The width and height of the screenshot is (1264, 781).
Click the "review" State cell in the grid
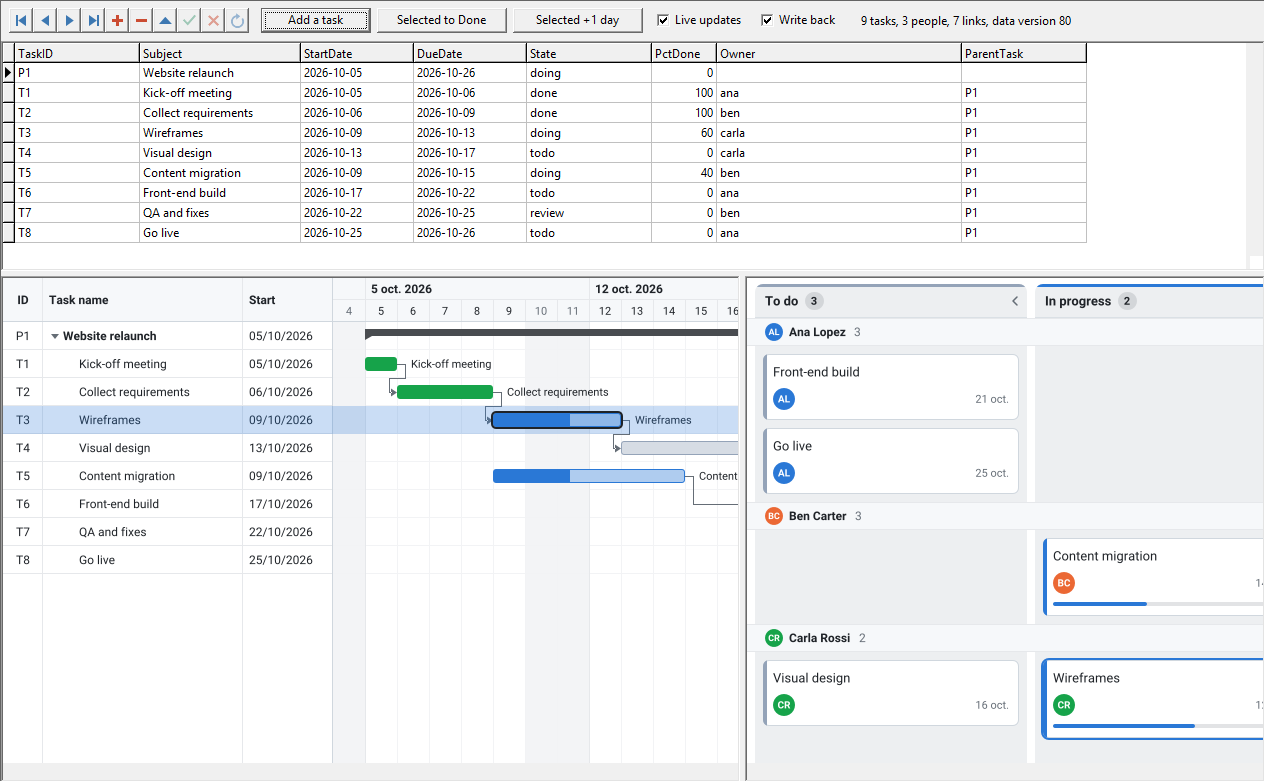tap(589, 213)
